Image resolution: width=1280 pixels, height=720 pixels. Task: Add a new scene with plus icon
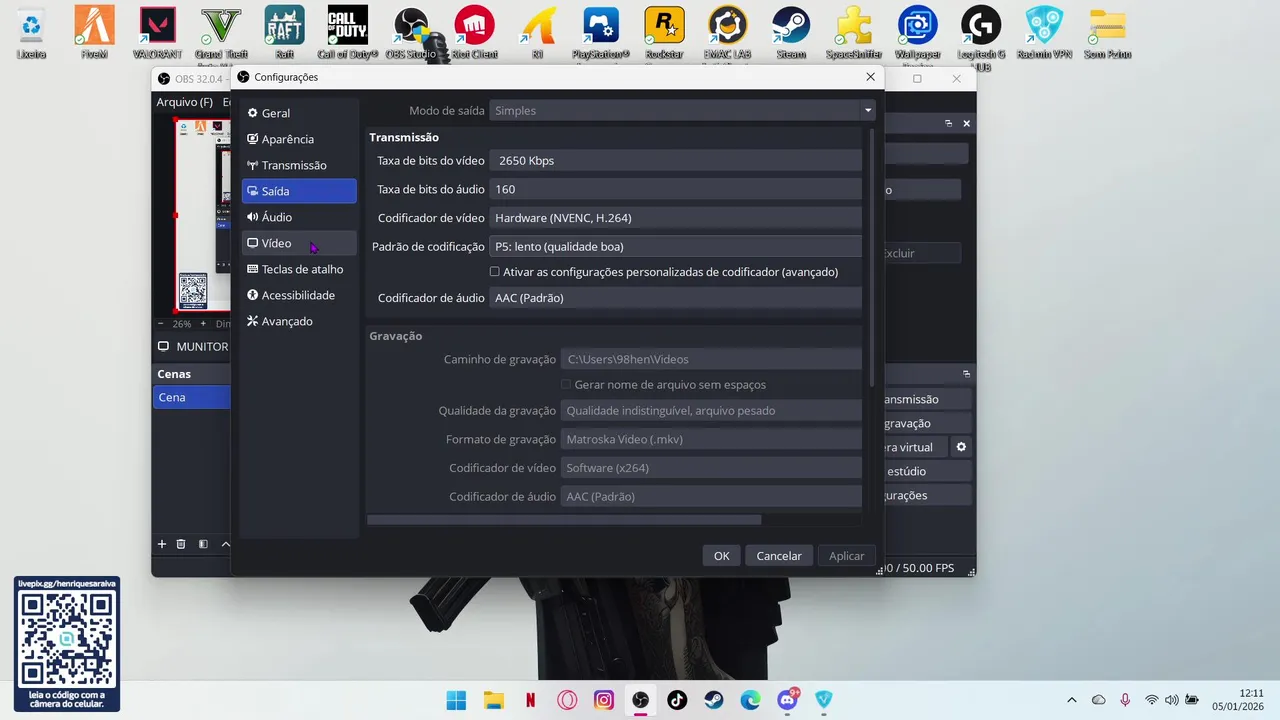point(162,544)
